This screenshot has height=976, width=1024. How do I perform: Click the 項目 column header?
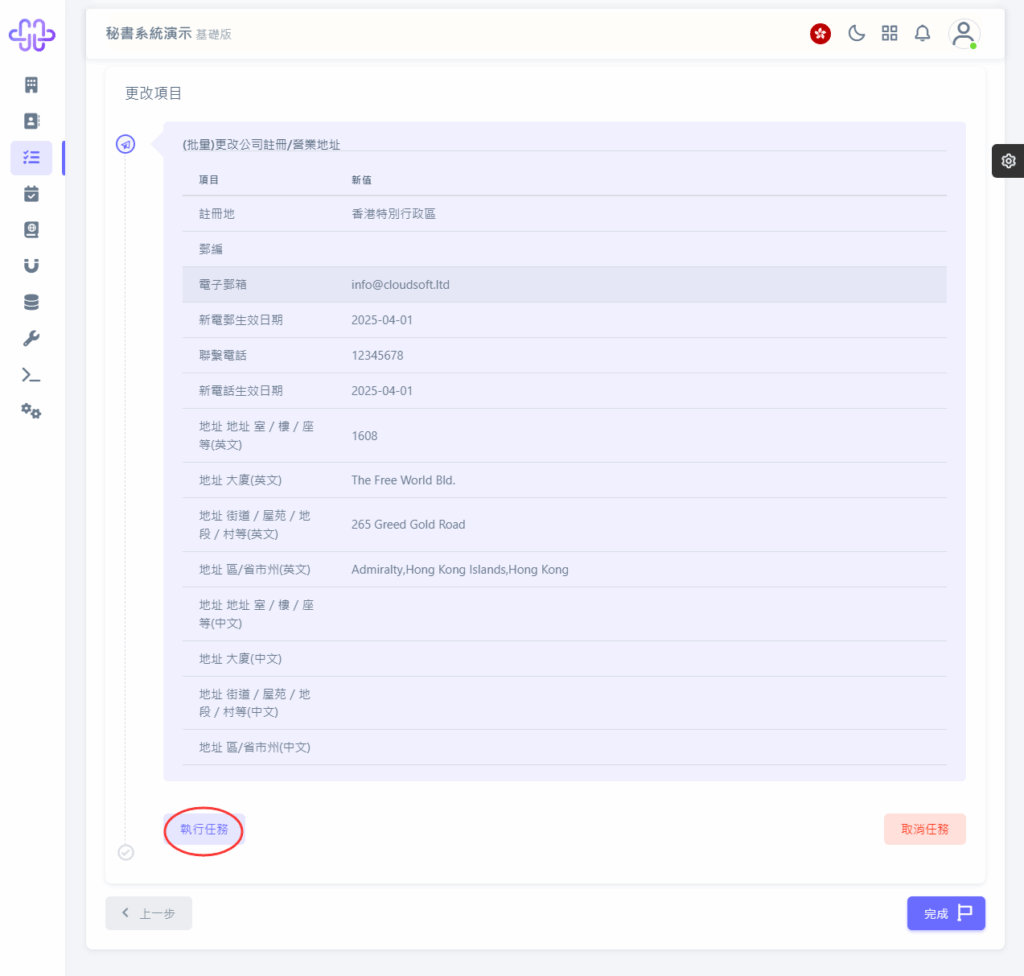tap(208, 180)
